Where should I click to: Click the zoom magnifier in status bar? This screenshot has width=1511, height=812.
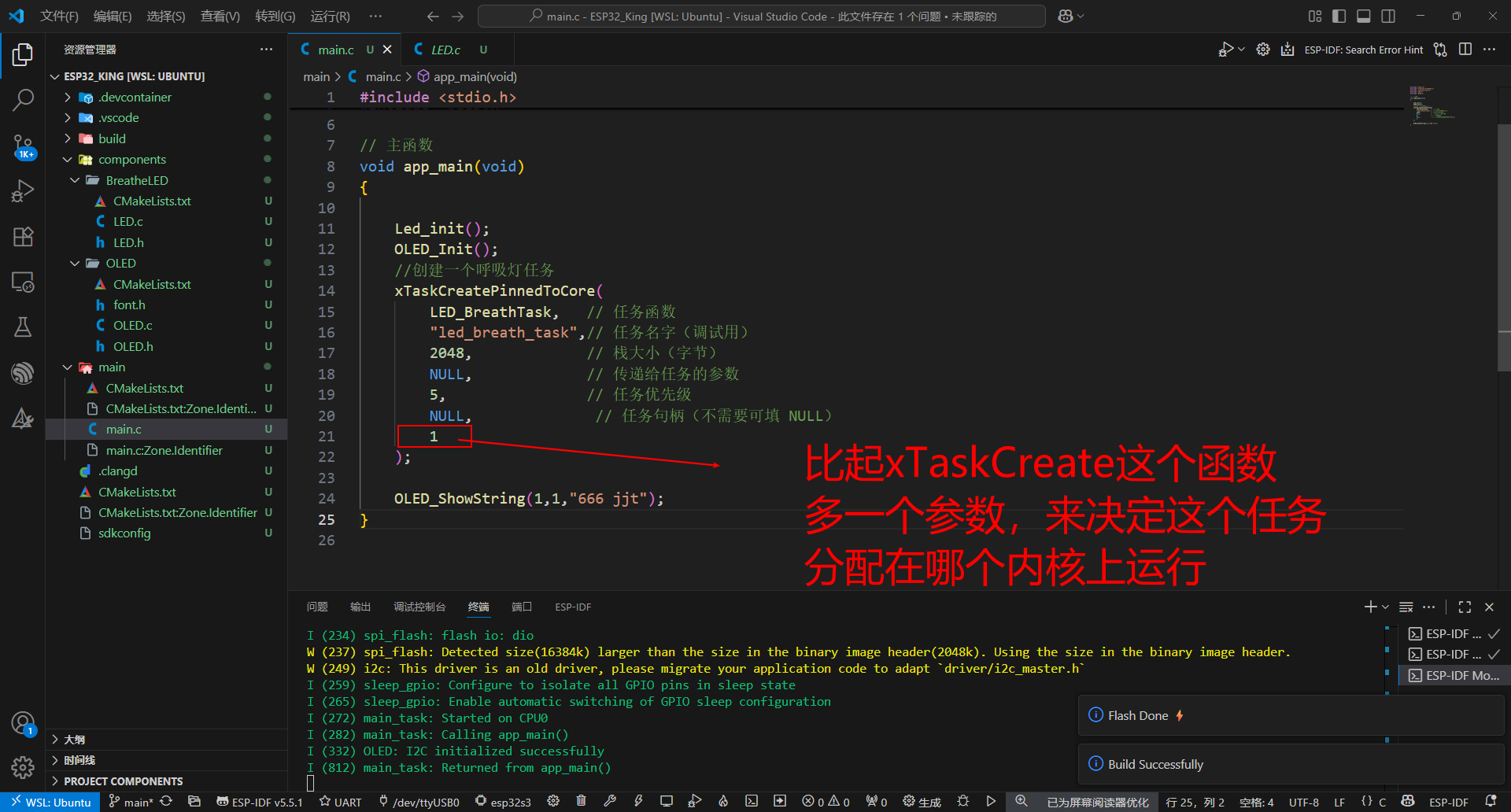(1021, 801)
